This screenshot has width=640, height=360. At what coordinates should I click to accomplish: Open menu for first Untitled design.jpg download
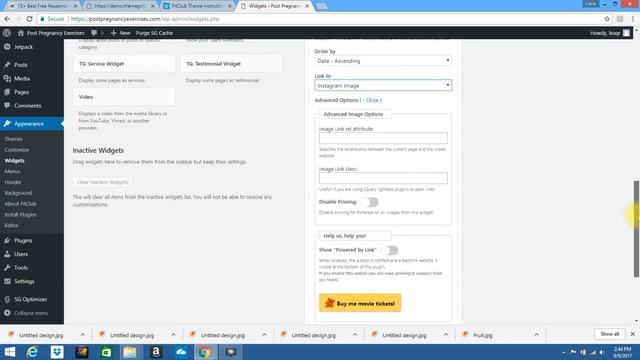(83, 335)
